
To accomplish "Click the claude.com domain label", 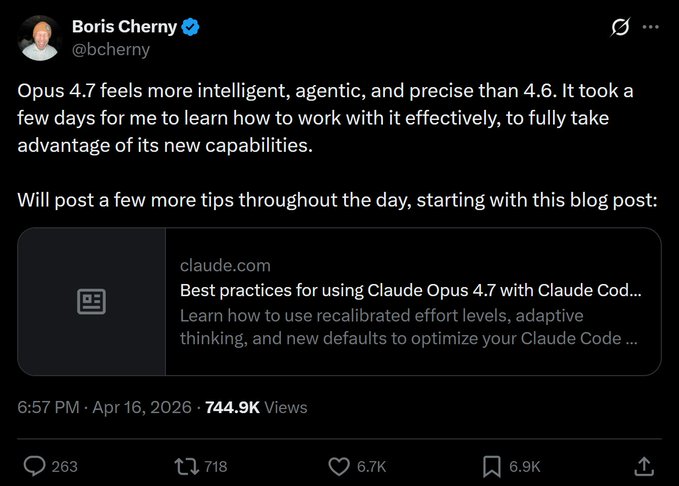I will click(x=225, y=266).
